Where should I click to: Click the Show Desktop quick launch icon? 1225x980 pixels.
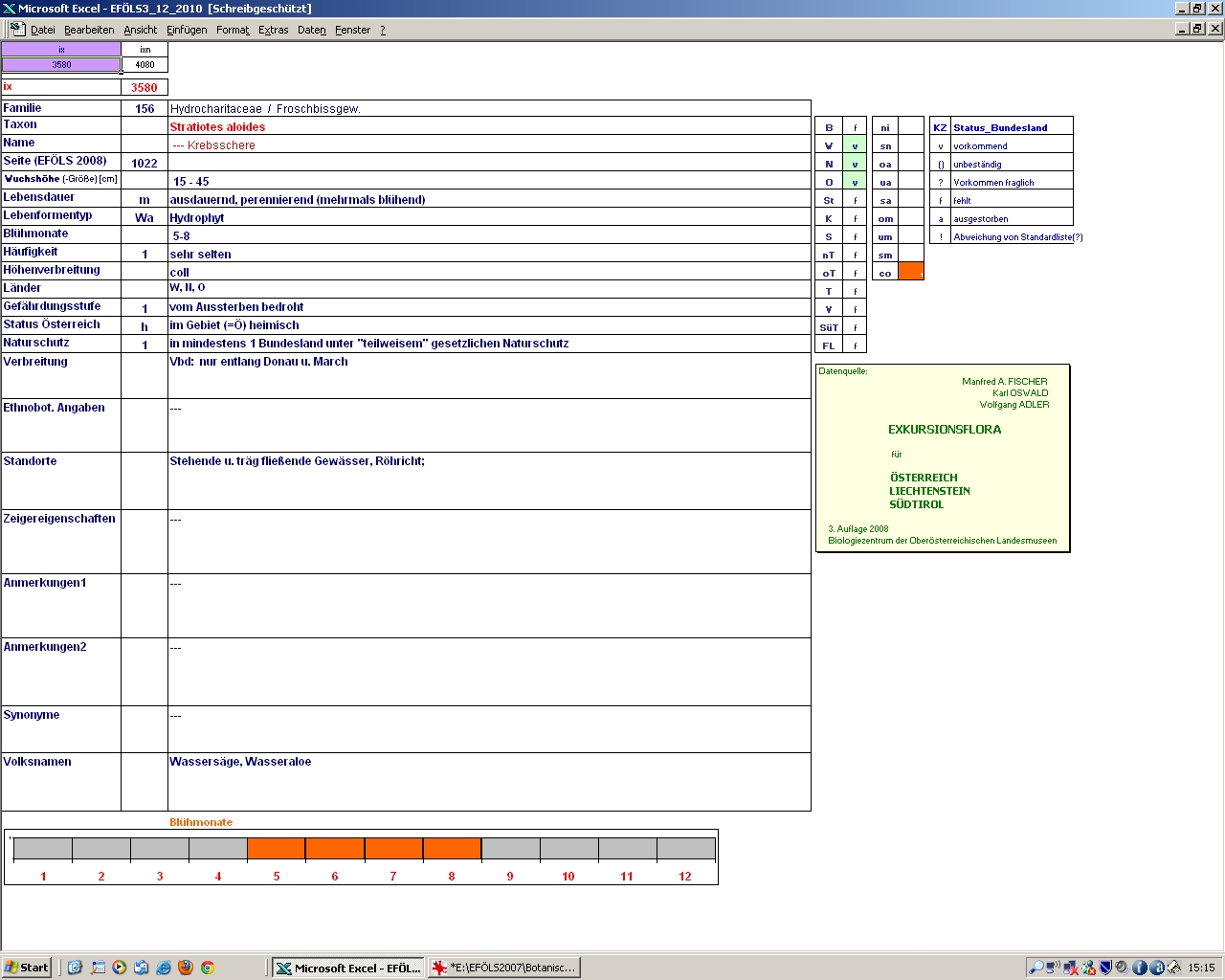98,968
